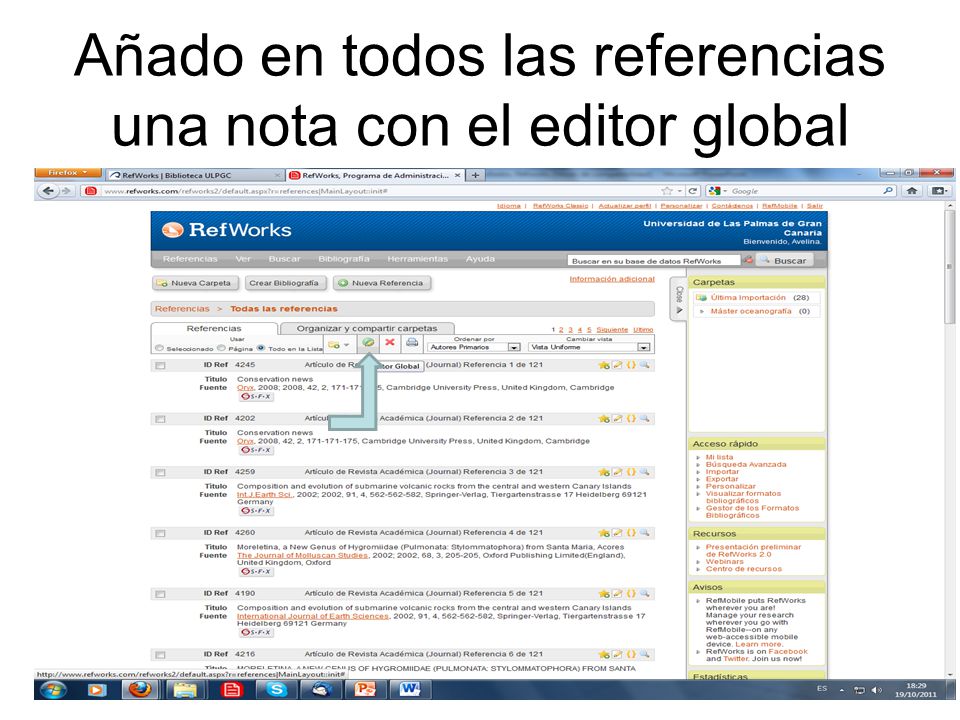The height and width of the screenshot is (720, 960).
Task: Click the Firefox home icon
Action: (x=912, y=191)
